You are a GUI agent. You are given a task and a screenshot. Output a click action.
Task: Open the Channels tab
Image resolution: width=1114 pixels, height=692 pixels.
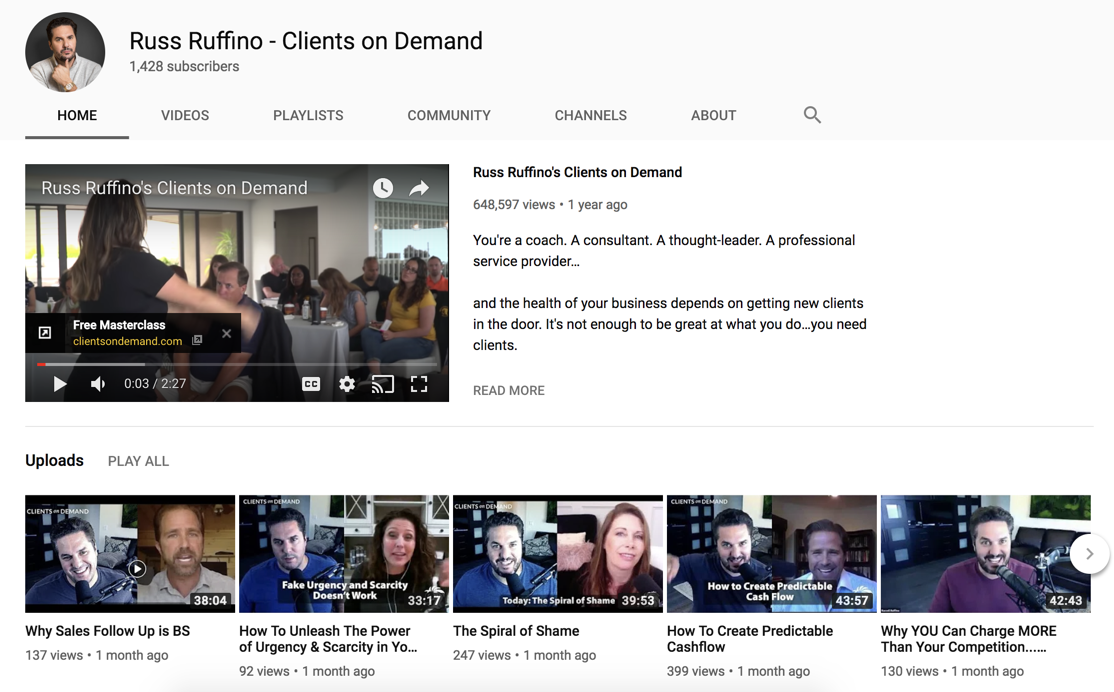click(x=591, y=116)
